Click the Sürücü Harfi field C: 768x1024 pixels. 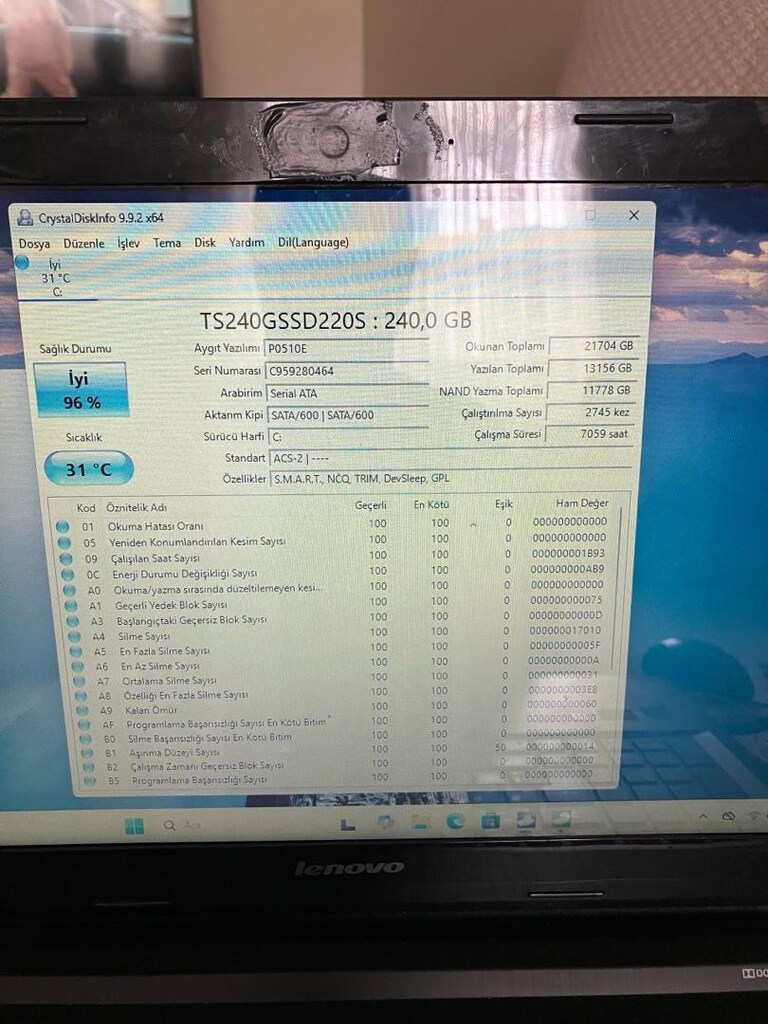point(347,436)
